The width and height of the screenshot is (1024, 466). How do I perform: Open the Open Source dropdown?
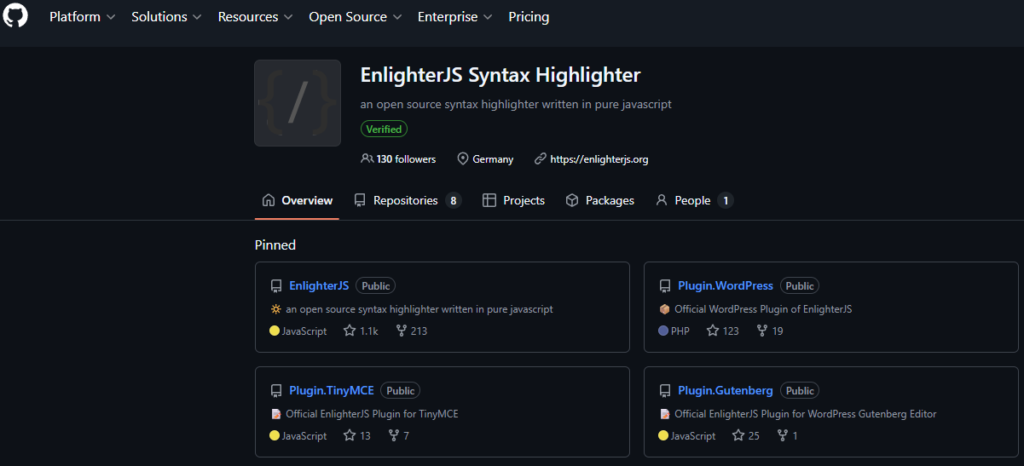pos(354,17)
